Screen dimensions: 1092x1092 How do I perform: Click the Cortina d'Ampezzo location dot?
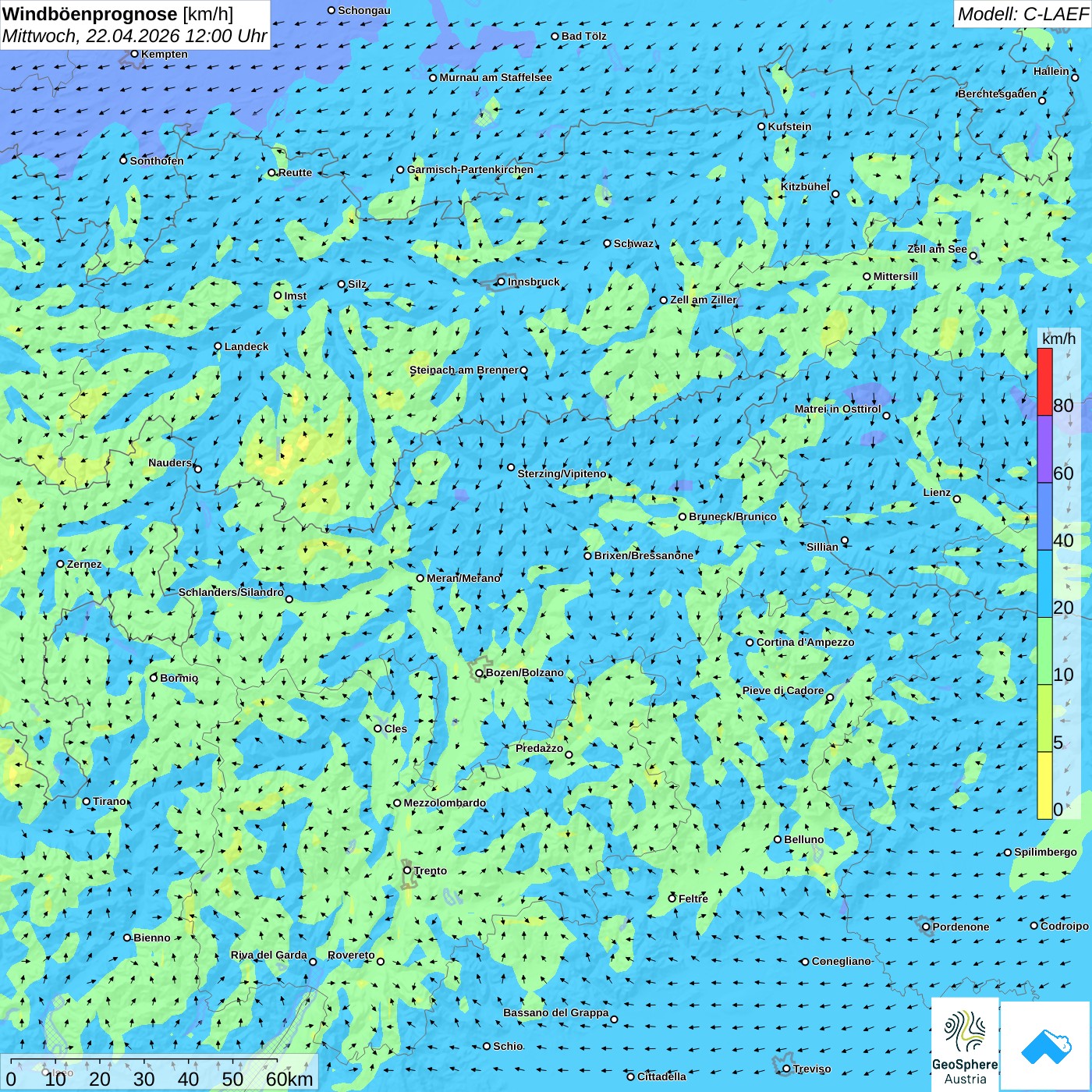click(x=750, y=643)
